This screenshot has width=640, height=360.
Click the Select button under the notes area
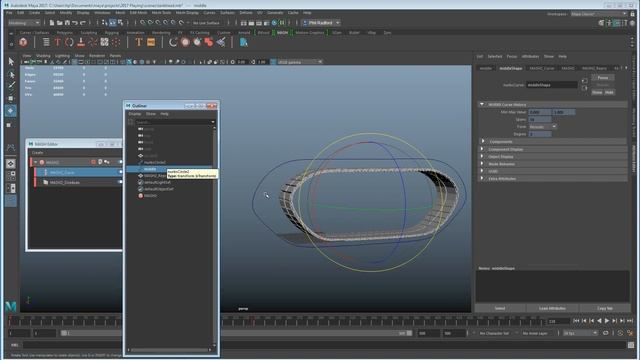(500, 309)
